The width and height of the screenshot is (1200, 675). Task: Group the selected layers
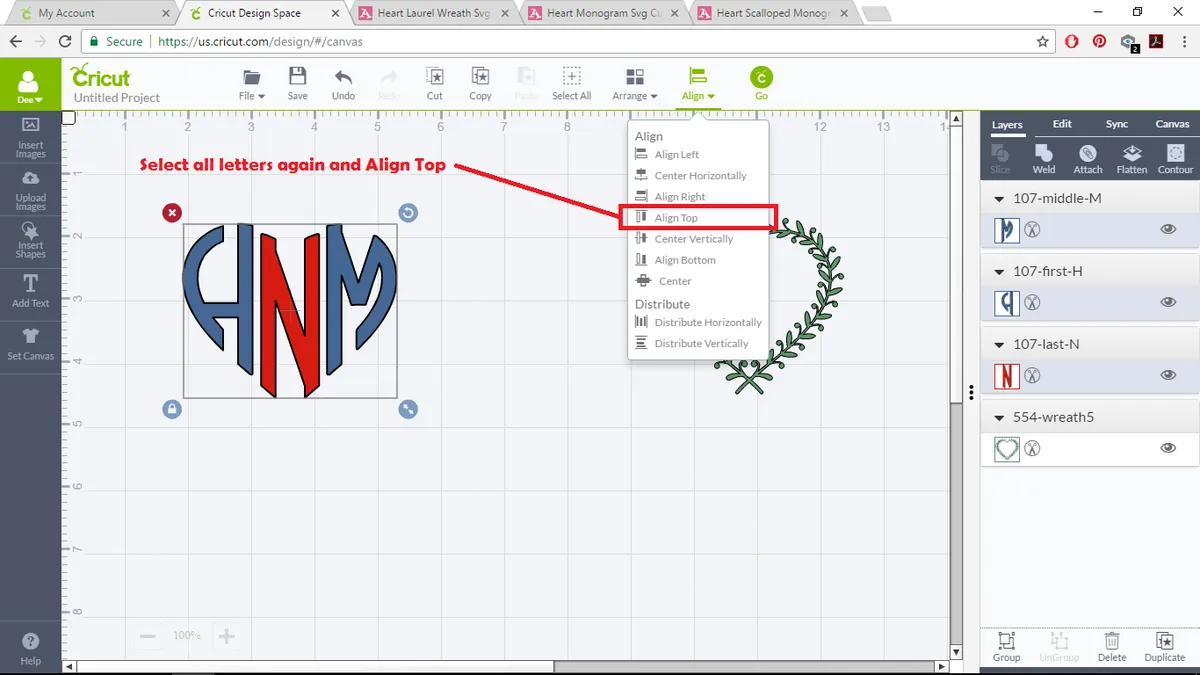[x=1007, y=646]
